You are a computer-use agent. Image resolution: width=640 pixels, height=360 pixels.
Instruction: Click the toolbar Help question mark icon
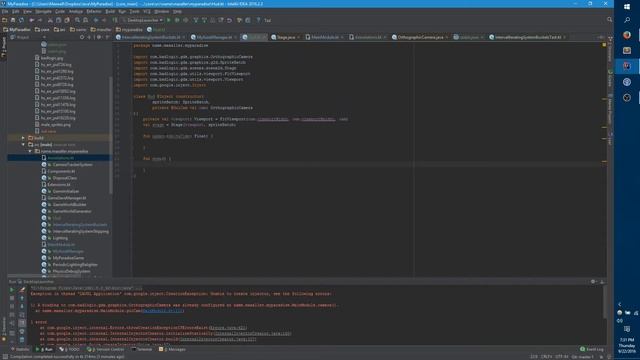[x=258, y=20]
